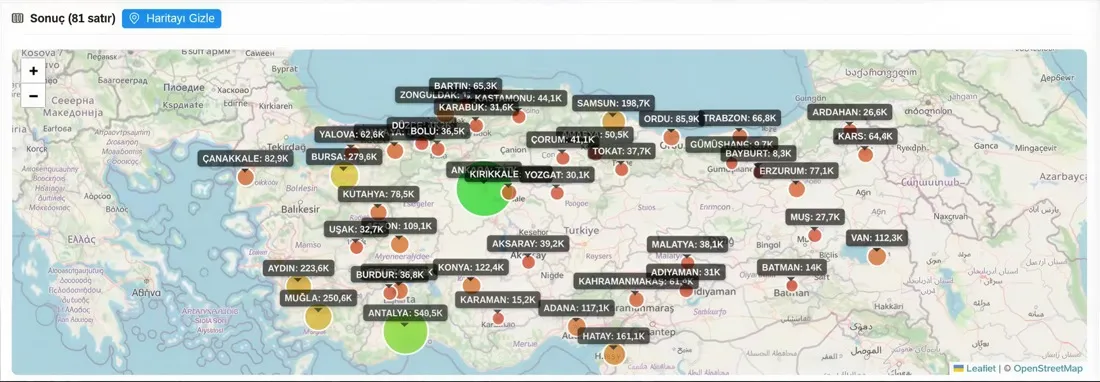The width and height of the screenshot is (1100, 382).
Task: Select the MUŞ: 27,7K label
Action: pyautogui.click(x=814, y=217)
